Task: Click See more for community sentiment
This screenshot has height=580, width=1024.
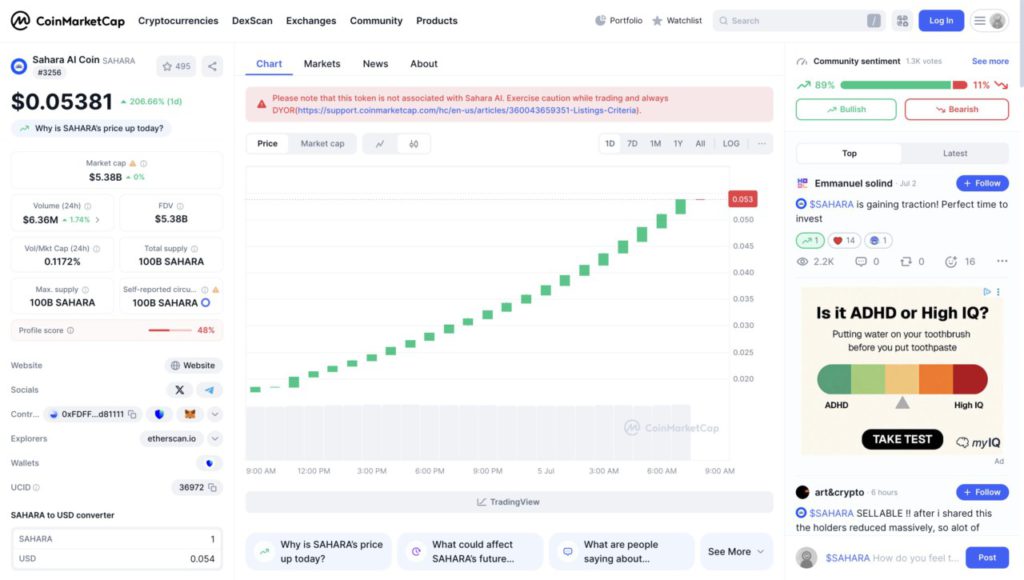Action: (990, 61)
